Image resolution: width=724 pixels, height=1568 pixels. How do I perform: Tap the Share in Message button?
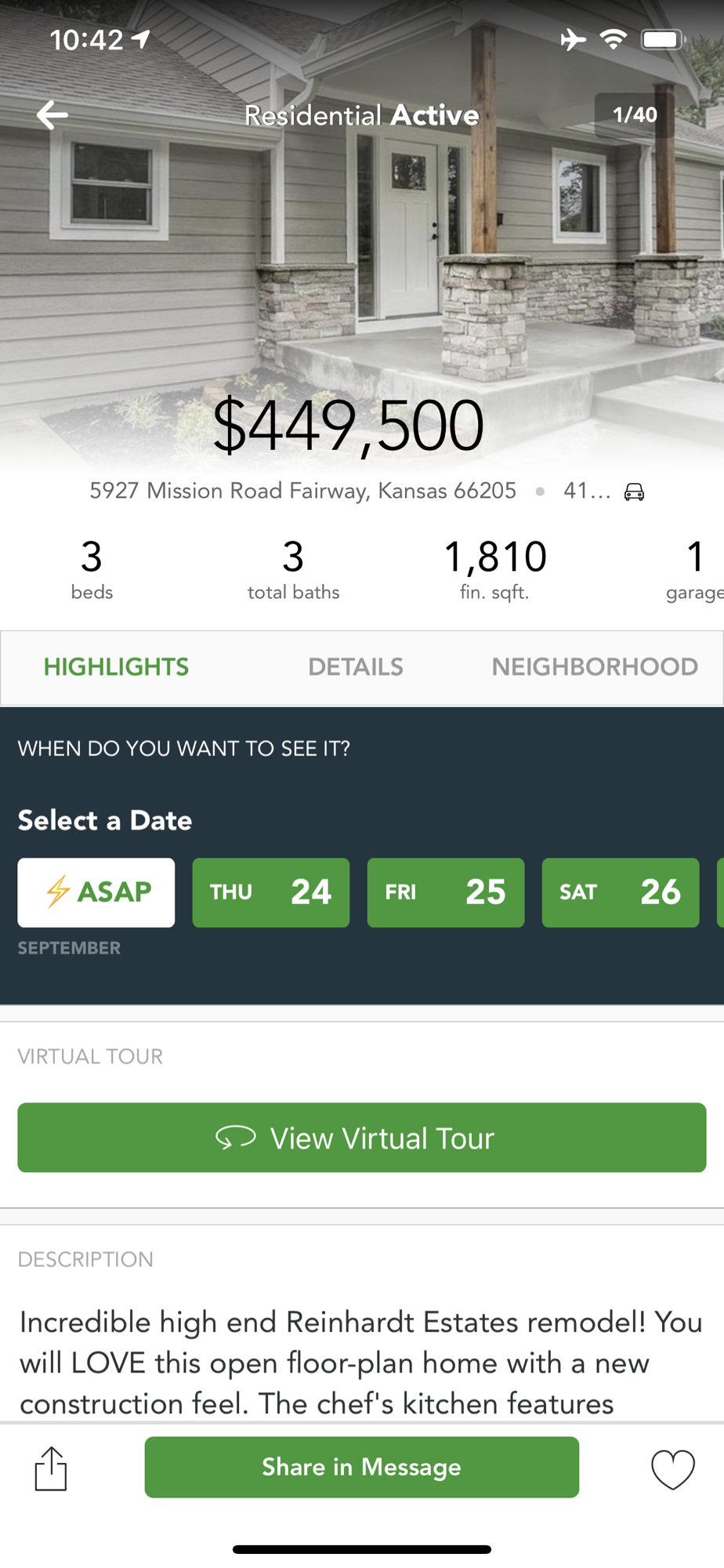pos(362,1467)
